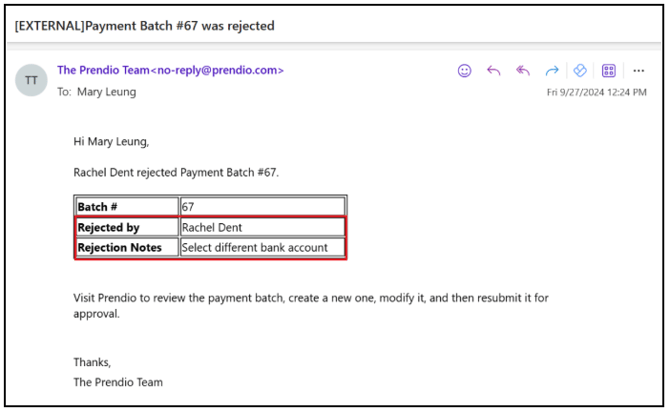Viewport: 670px width, 412px height.
Task: Click the Rejection Notes label cell
Action: (x=127, y=247)
